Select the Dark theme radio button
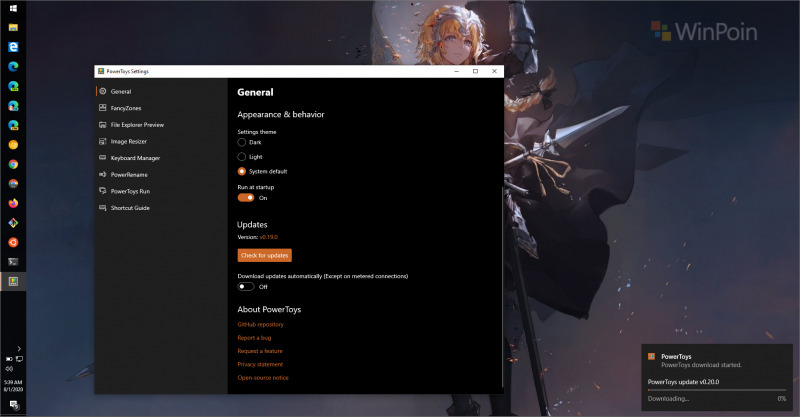The height and width of the screenshot is (417, 800). [242, 142]
